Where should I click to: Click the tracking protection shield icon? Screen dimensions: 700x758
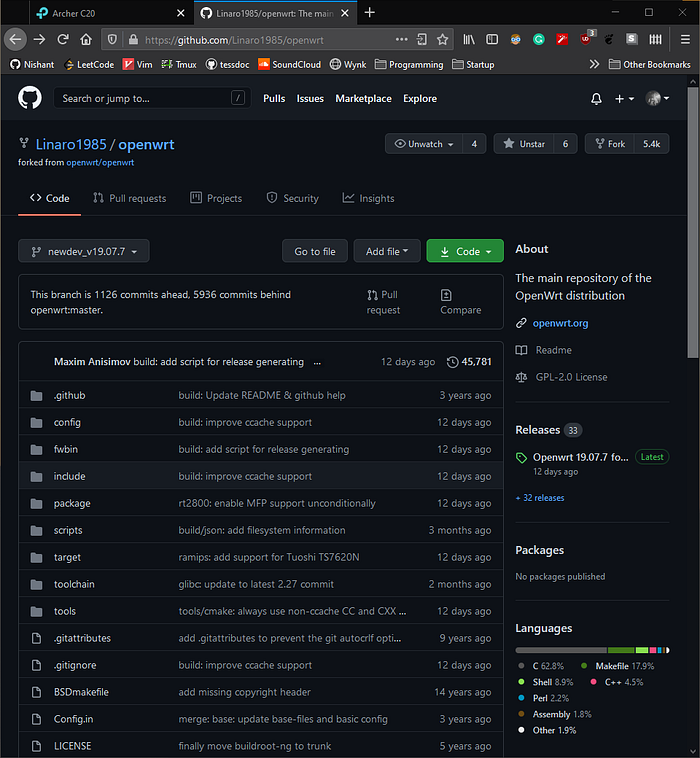click(112, 40)
